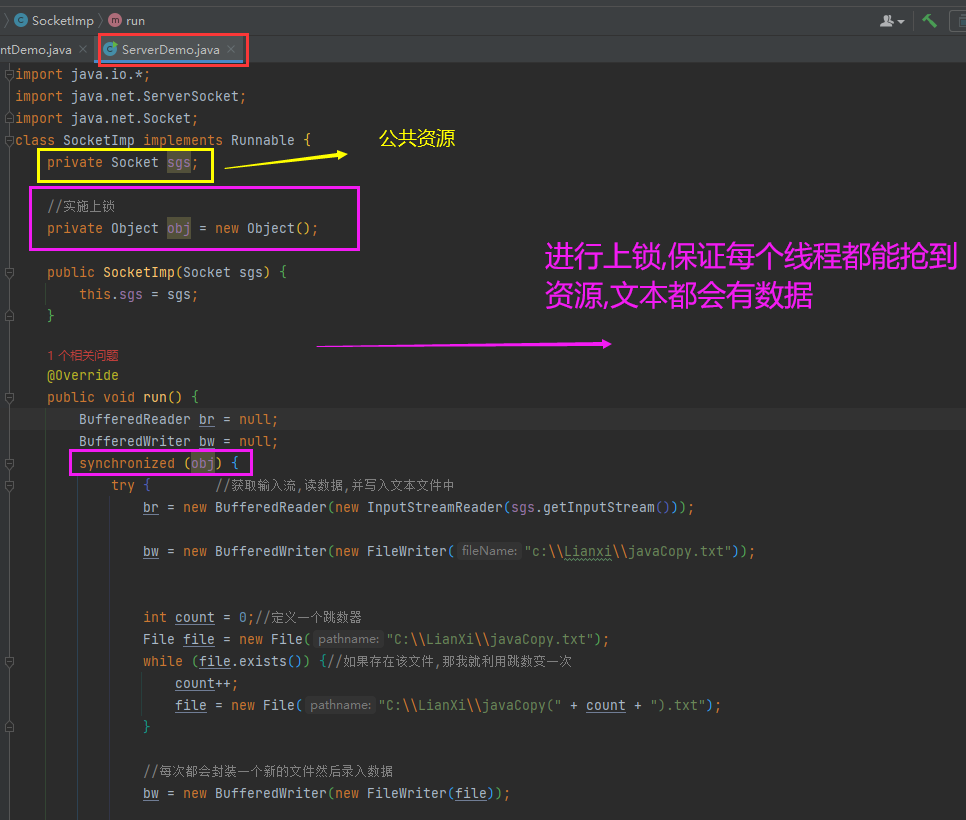Viewport: 966px width, 820px height.
Task: Click 'int count = 0;' declaration
Action: coord(198,617)
